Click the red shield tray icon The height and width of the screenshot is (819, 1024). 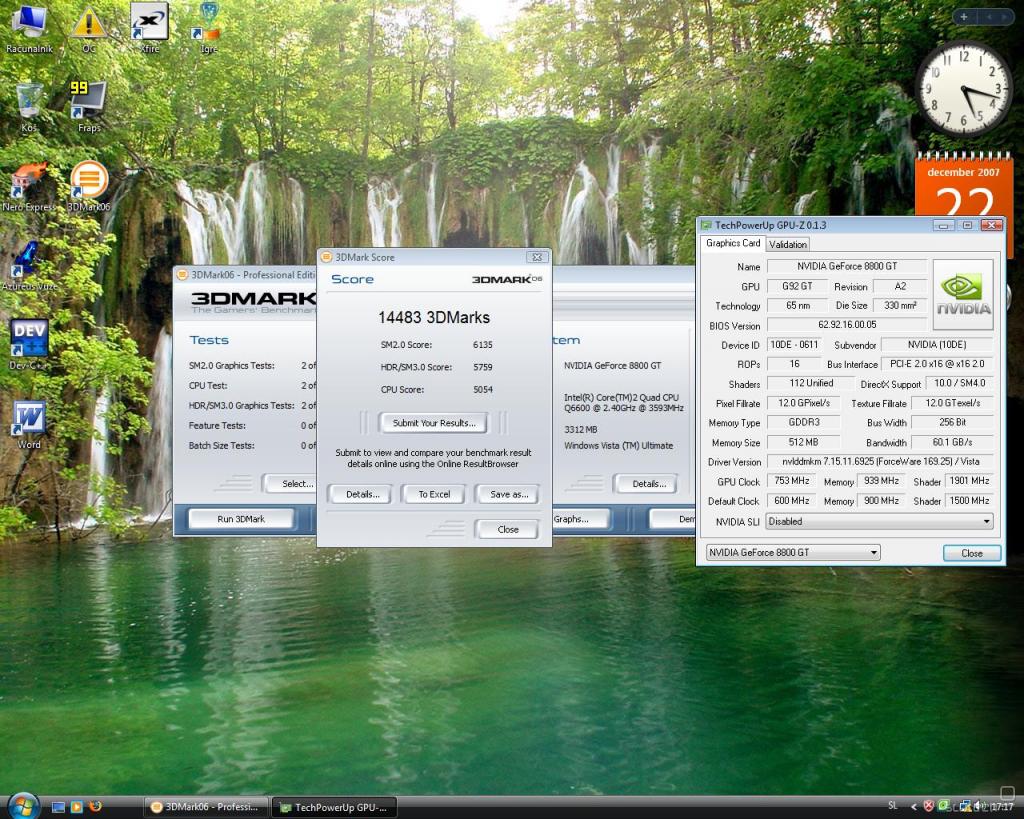point(928,807)
